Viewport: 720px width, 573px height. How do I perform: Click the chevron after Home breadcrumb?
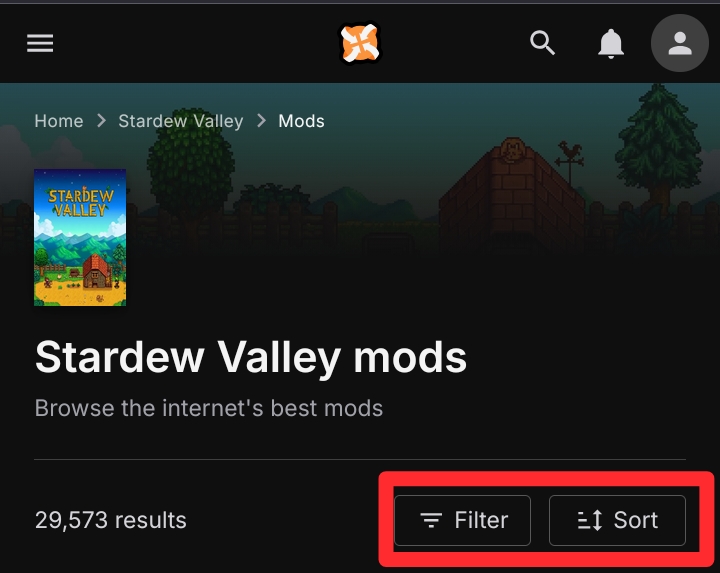click(x=101, y=121)
